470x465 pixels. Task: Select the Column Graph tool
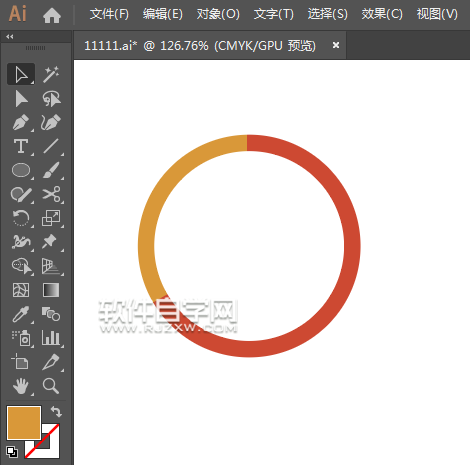[x=51, y=337]
